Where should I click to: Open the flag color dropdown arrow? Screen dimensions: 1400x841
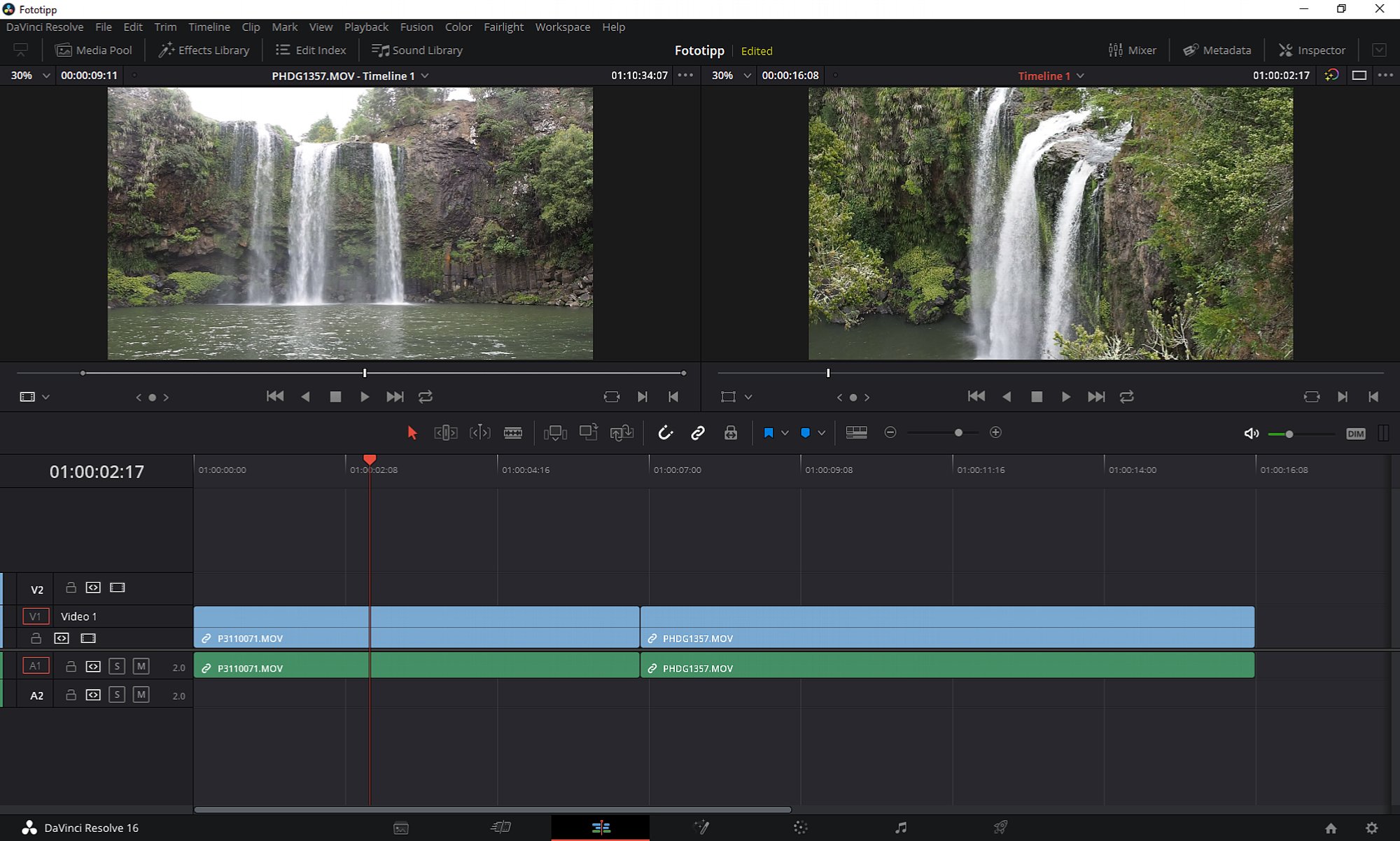pos(785,433)
